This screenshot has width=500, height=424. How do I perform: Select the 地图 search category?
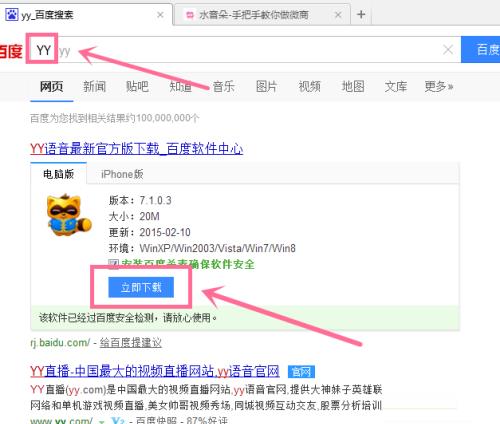[x=353, y=87]
